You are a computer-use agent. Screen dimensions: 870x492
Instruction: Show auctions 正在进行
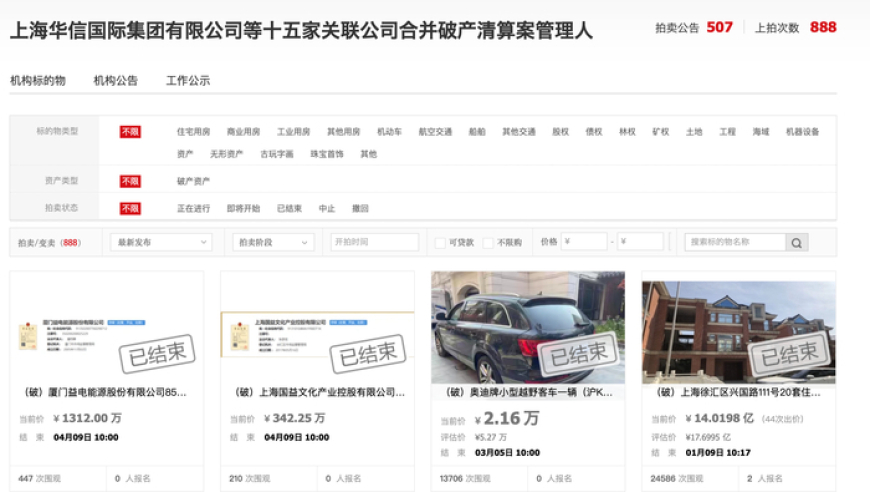(193, 209)
